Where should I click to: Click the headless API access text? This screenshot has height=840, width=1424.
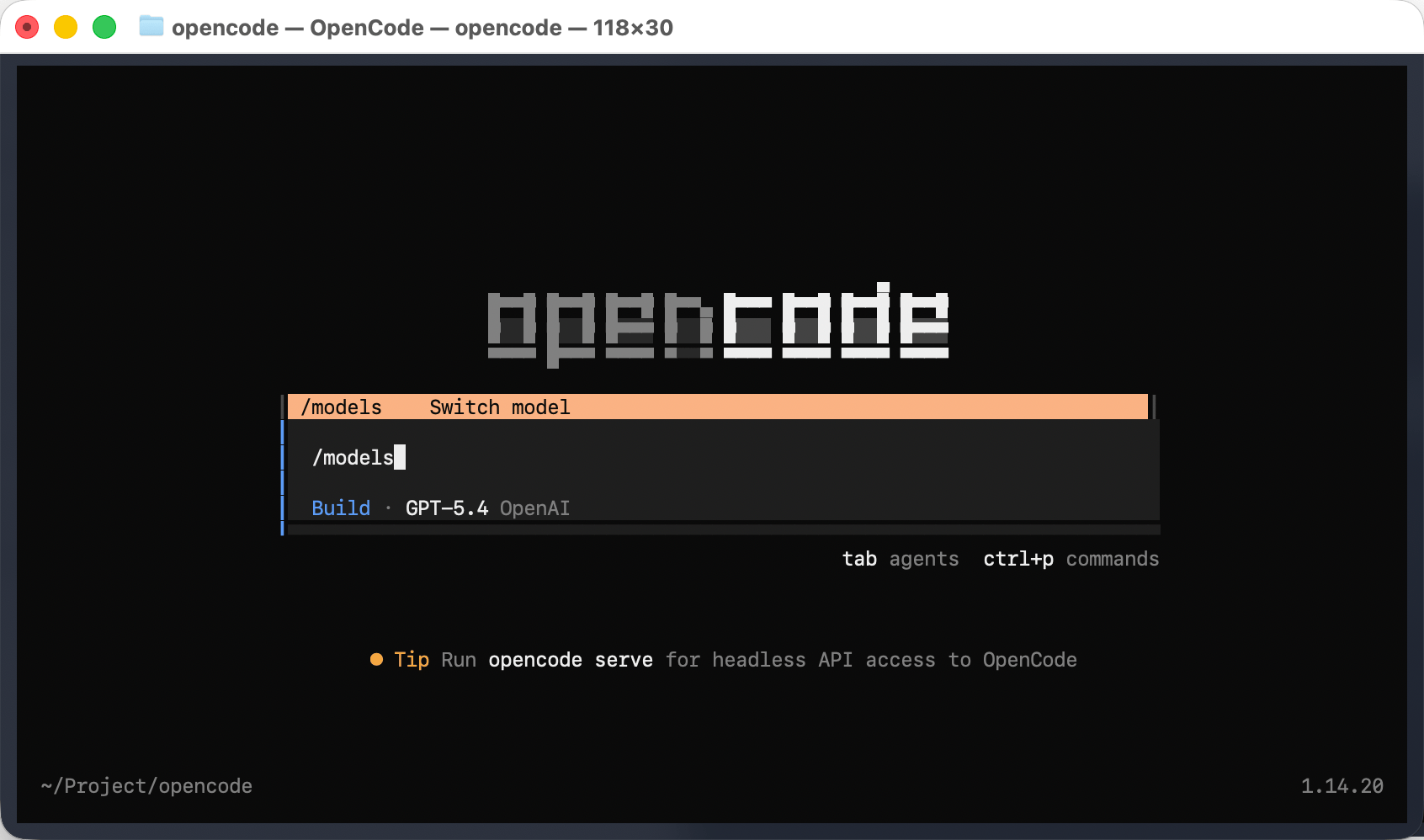824,660
